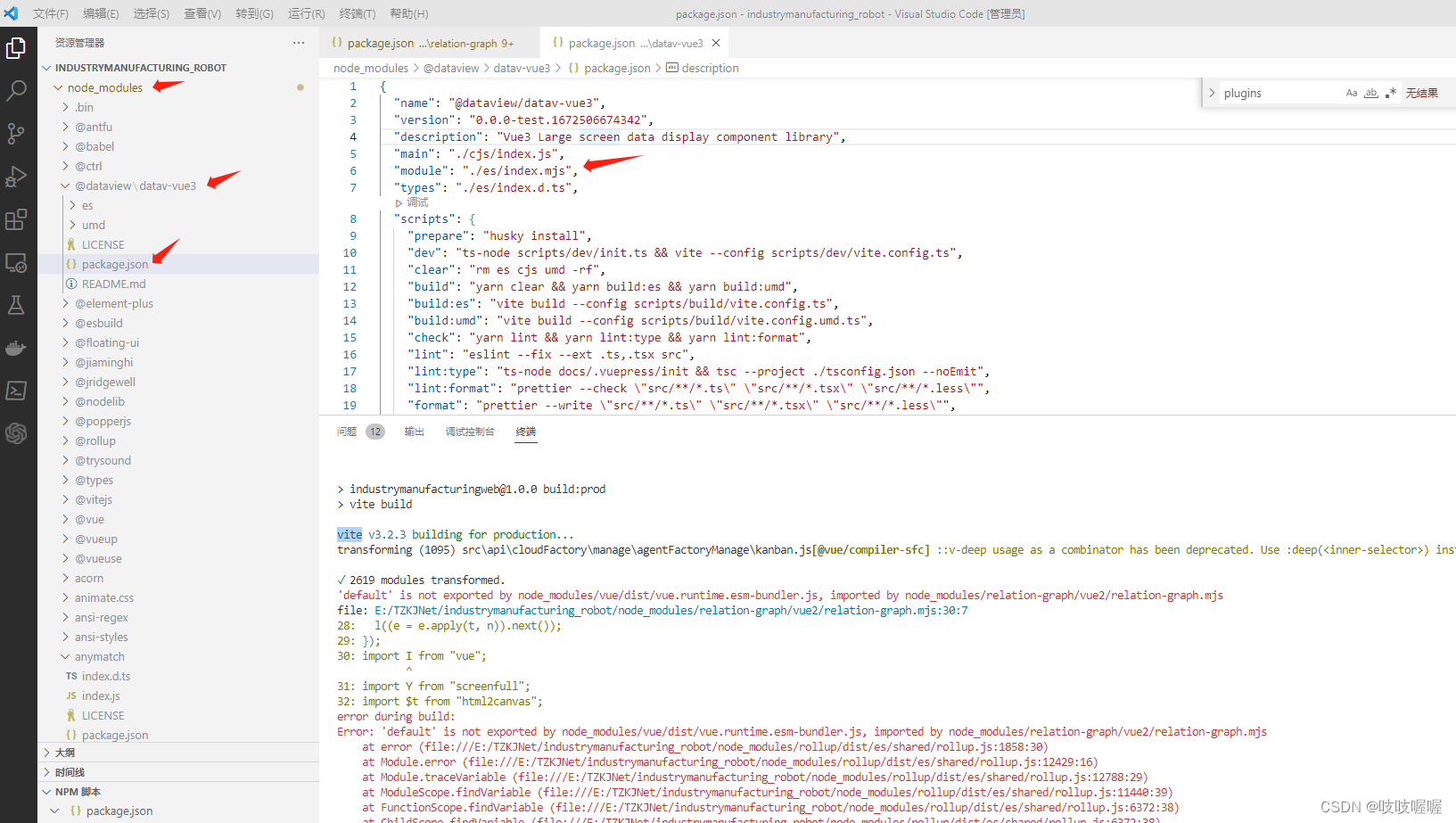Expand the umd folder

[x=94, y=225]
